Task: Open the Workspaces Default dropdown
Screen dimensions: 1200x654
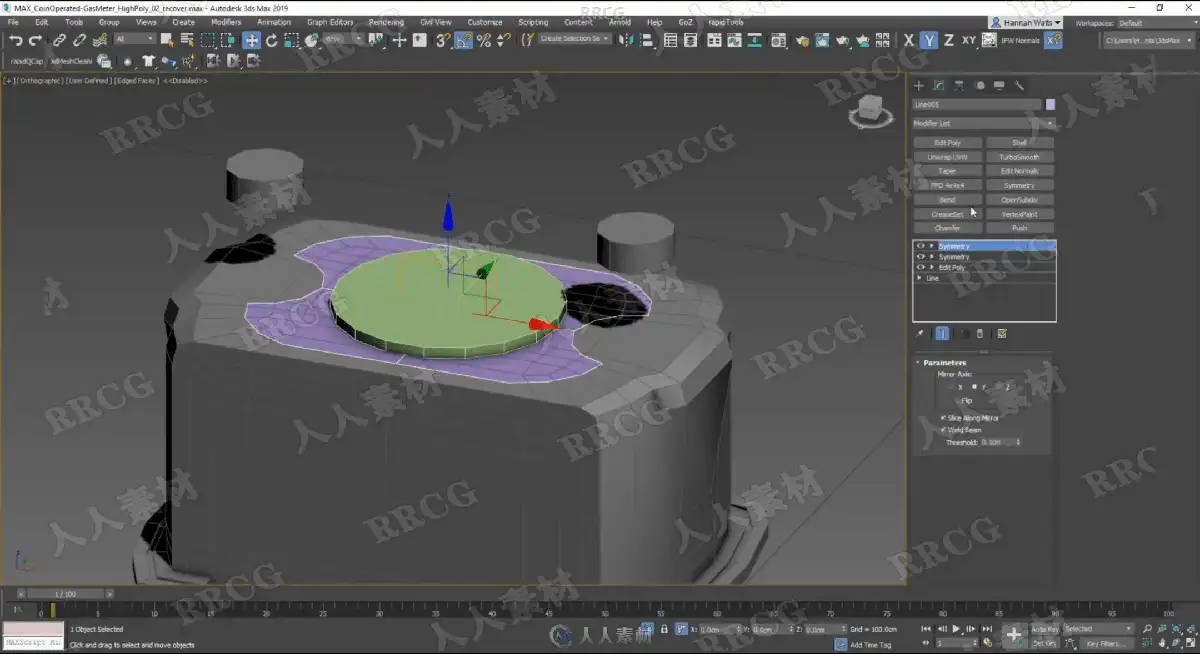Action: click(1157, 22)
